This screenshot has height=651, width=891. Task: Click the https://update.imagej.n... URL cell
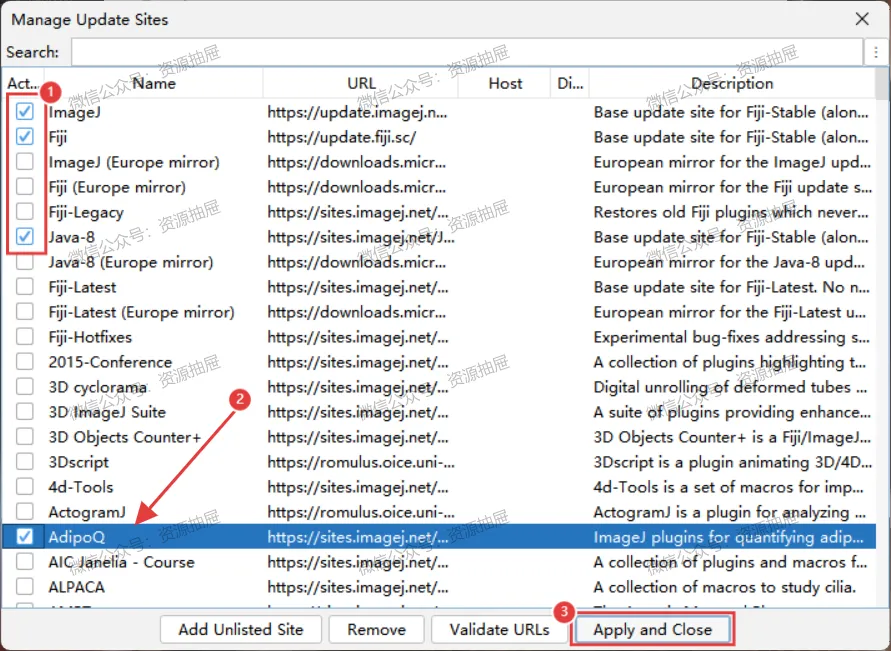(x=361, y=112)
